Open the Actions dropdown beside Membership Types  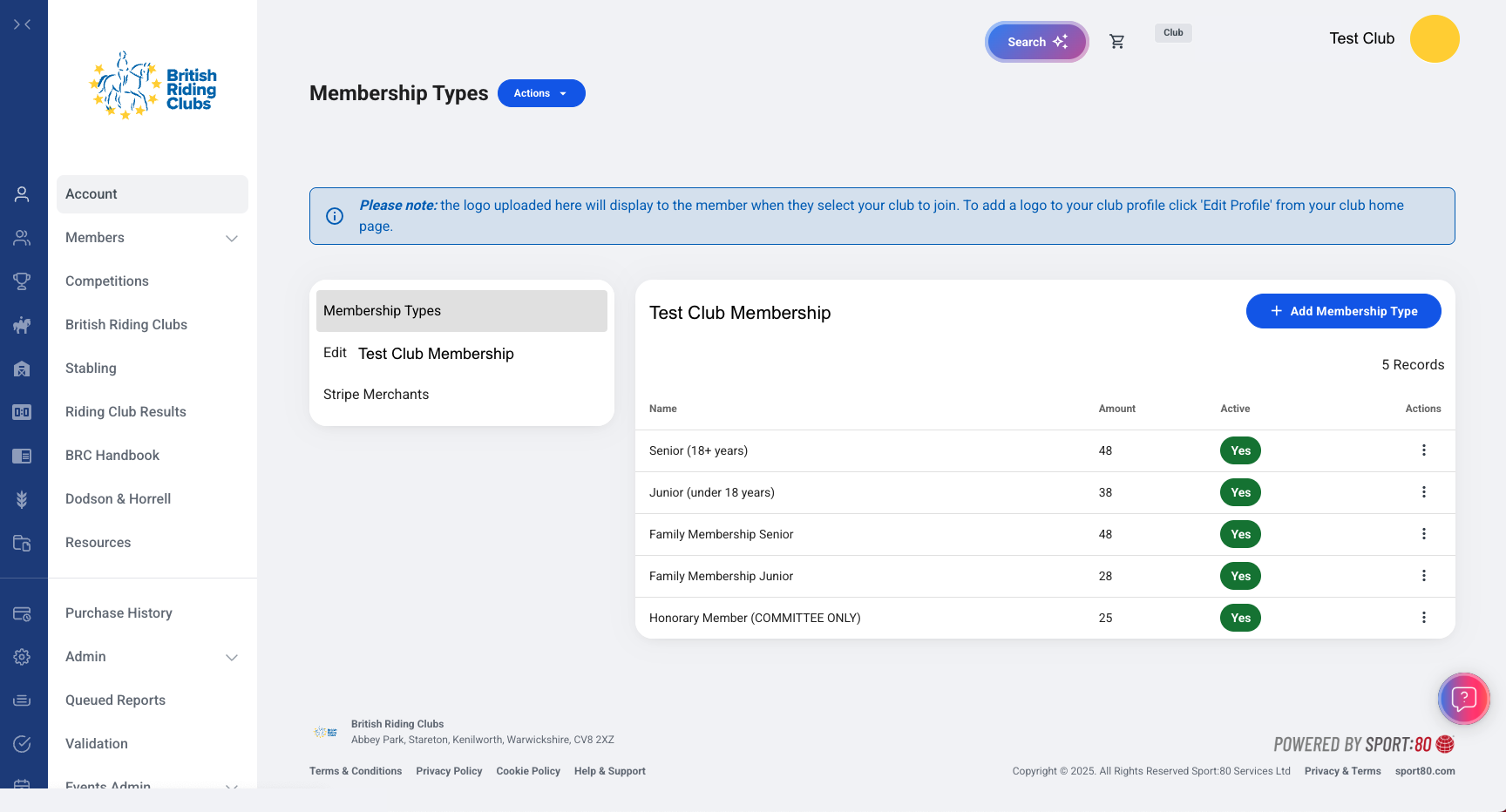(x=540, y=93)
